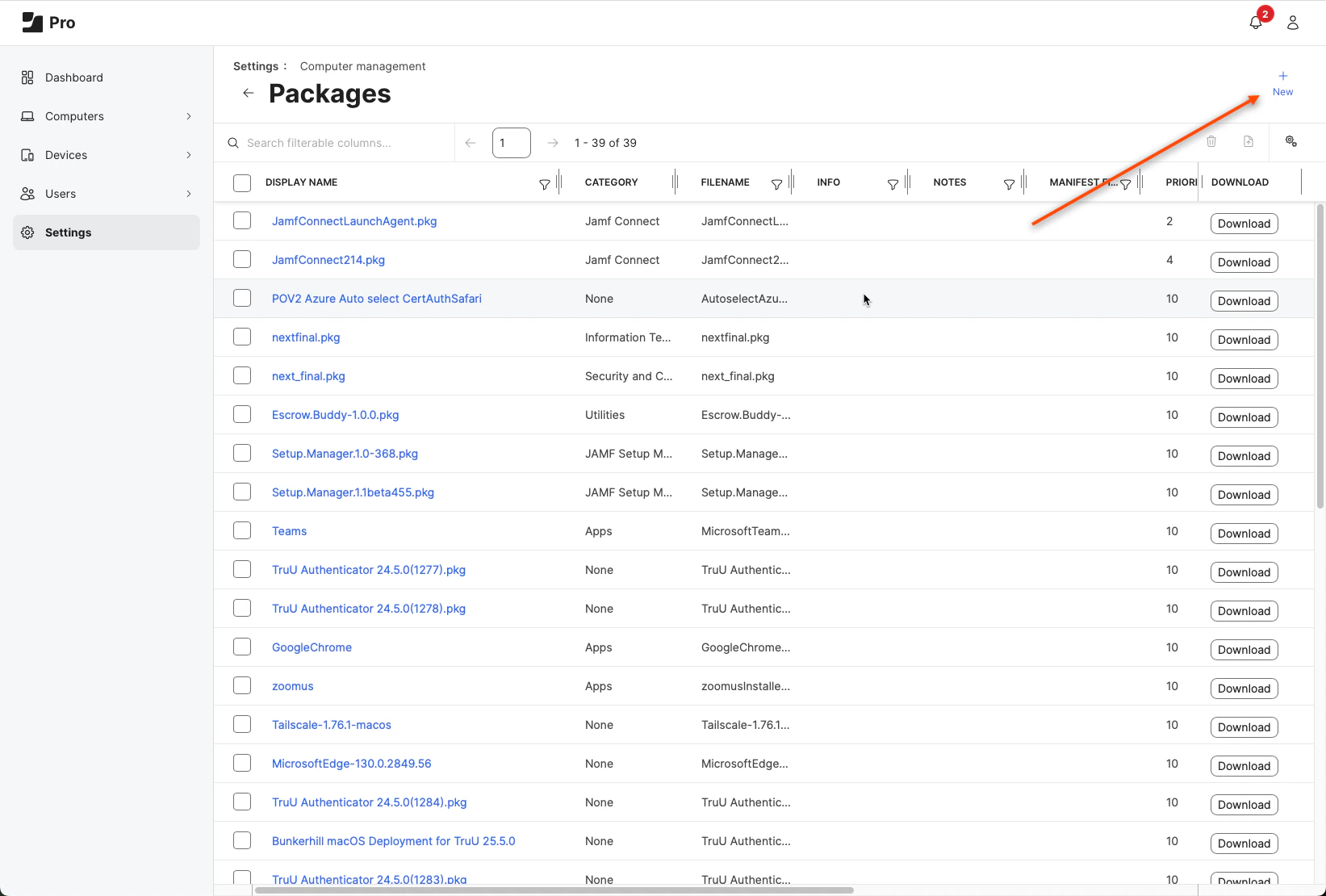This screenshot has width=1326, height=896.
Task: Click the Dashboard grid icon in sidebar
Action: [x=27, y=77]
